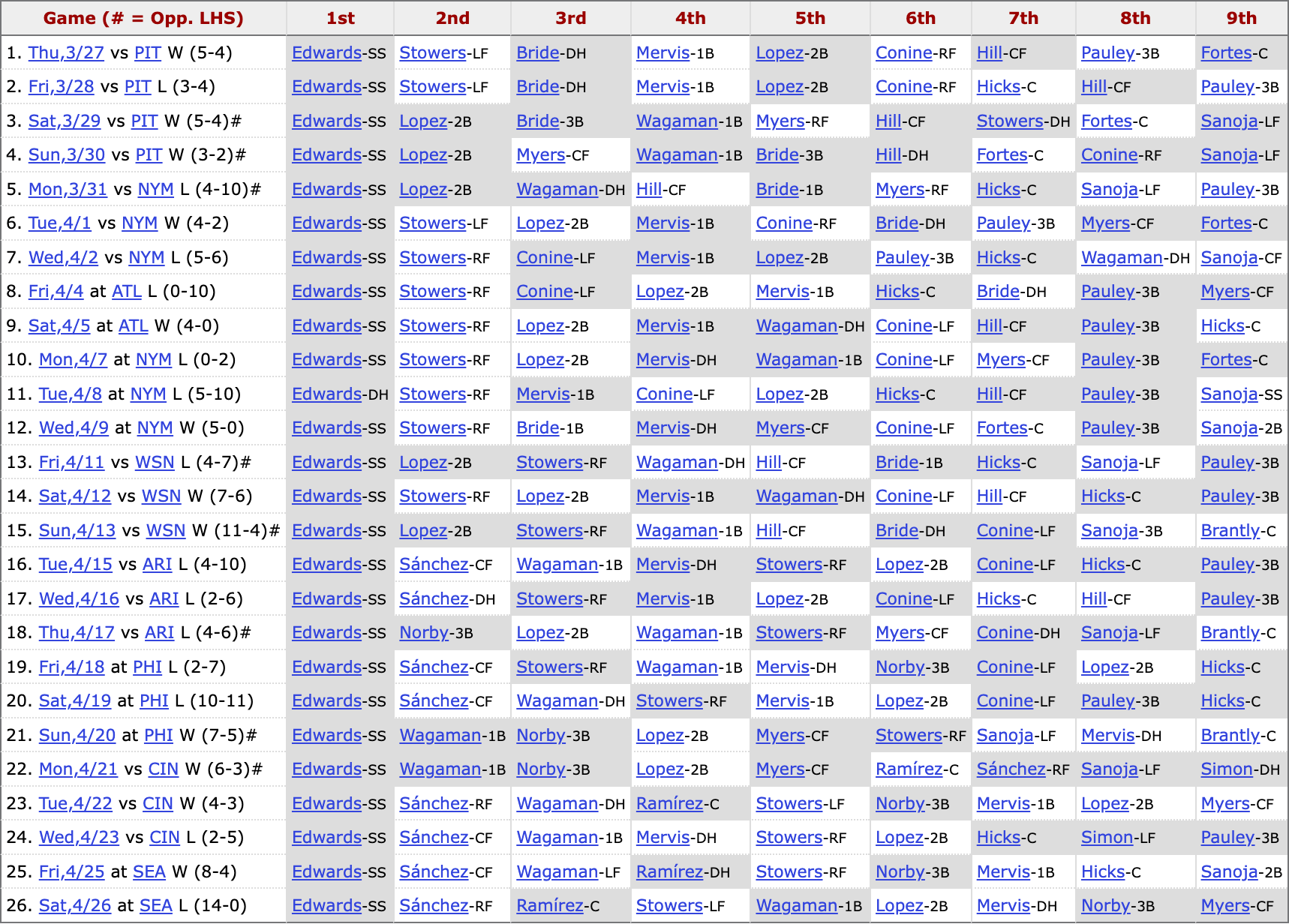This screenshot has height=924, width=1289.
Task: Open the Wed,4/23 game link
Action: point(80,838)
